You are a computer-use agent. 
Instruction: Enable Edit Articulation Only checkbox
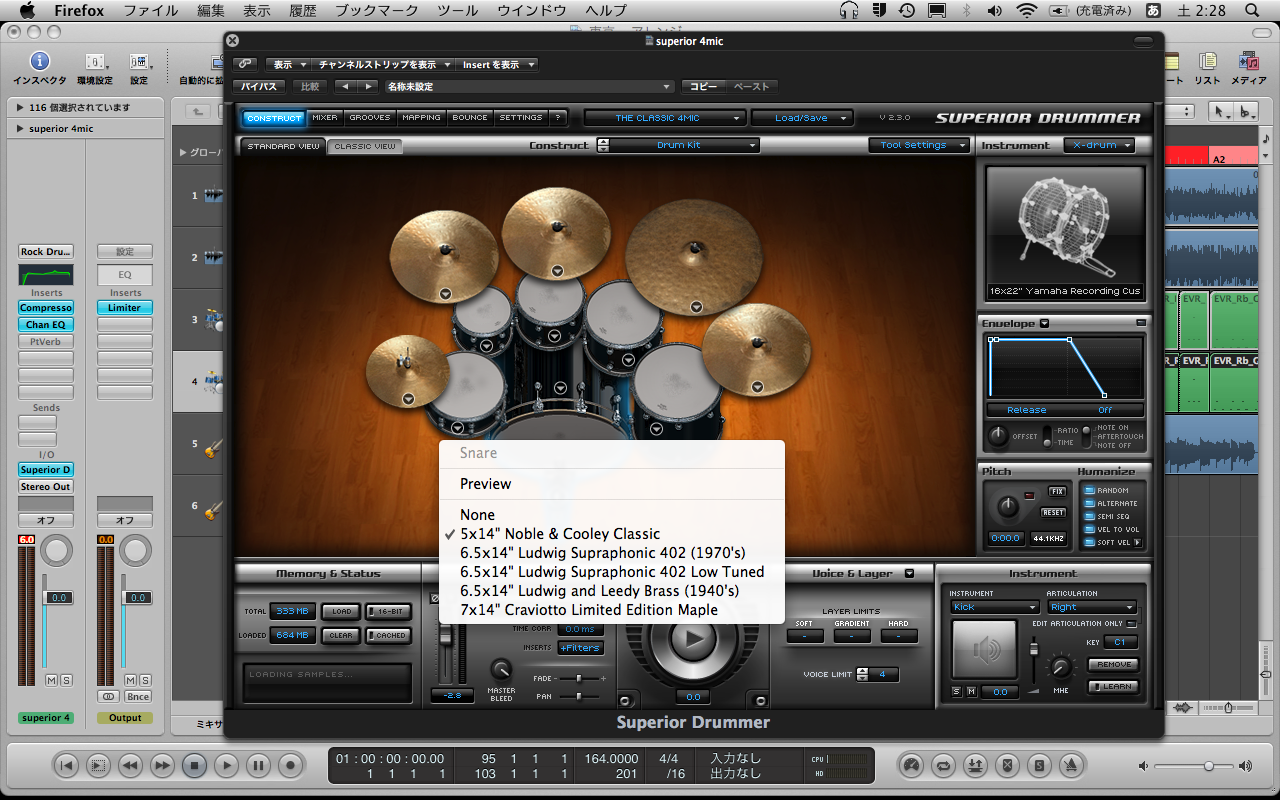coord(1131,624)
